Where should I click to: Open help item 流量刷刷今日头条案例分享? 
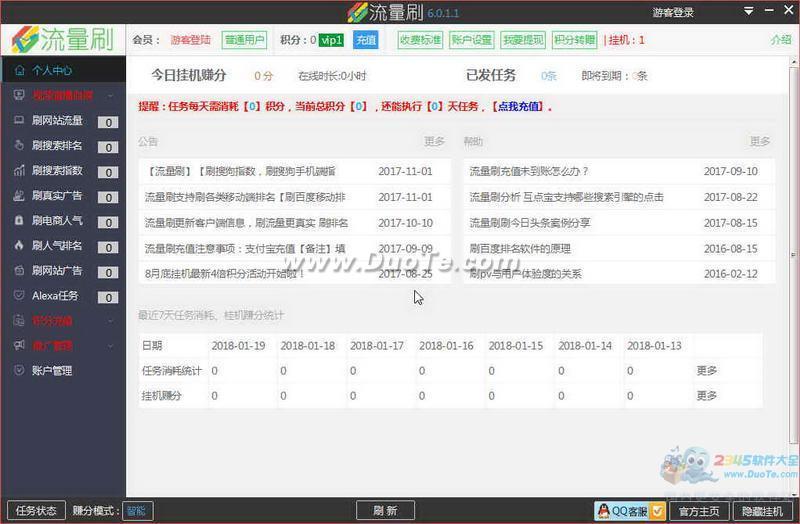tap(530, 223)
